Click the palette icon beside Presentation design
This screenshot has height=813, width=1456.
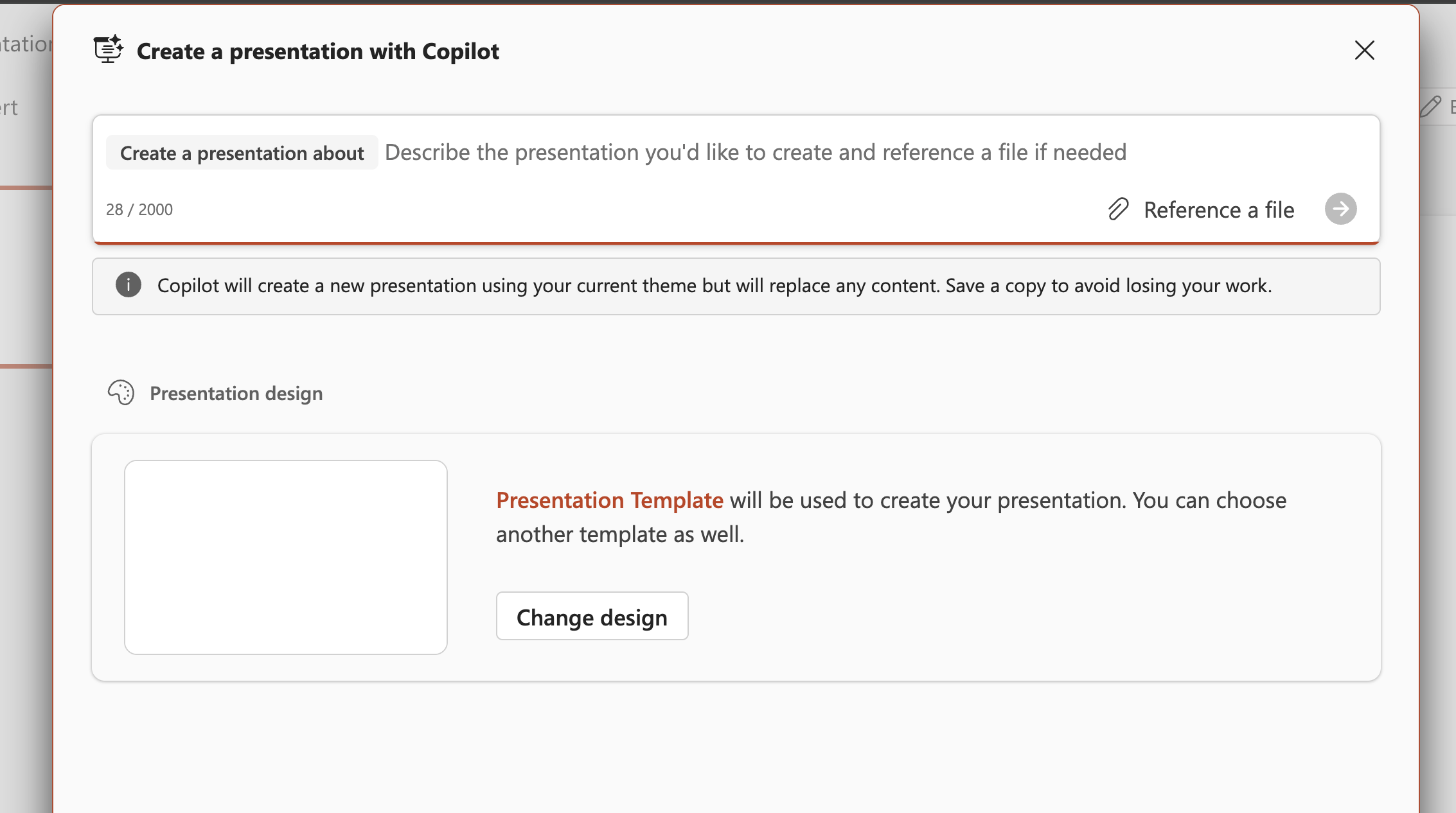pos(121,392)
